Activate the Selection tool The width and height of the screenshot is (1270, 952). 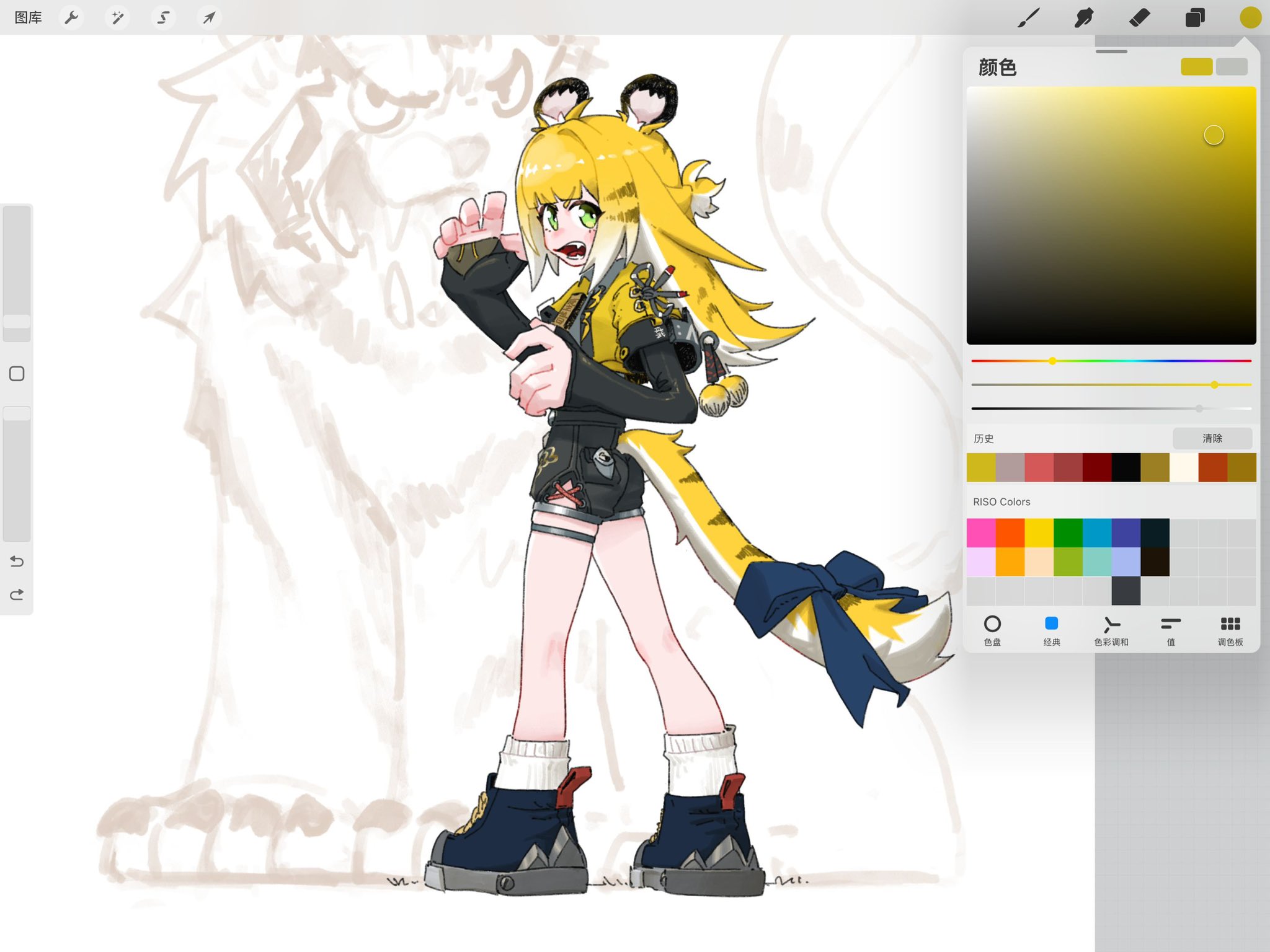pyautogui.click(x=163, y=17)
